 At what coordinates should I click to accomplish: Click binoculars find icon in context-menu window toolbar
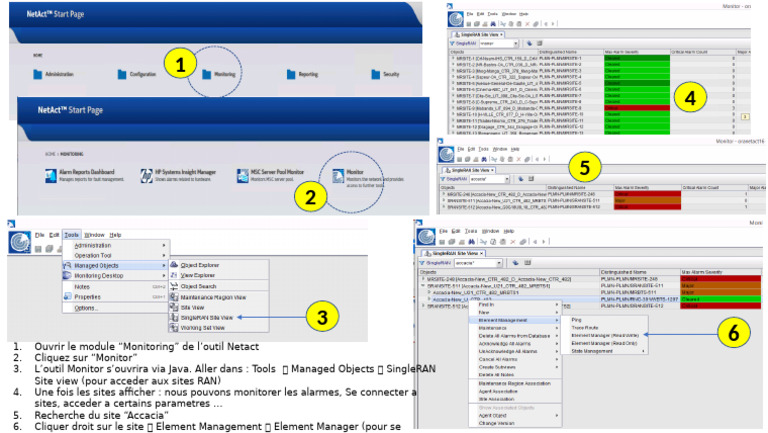tap(471, 241)
